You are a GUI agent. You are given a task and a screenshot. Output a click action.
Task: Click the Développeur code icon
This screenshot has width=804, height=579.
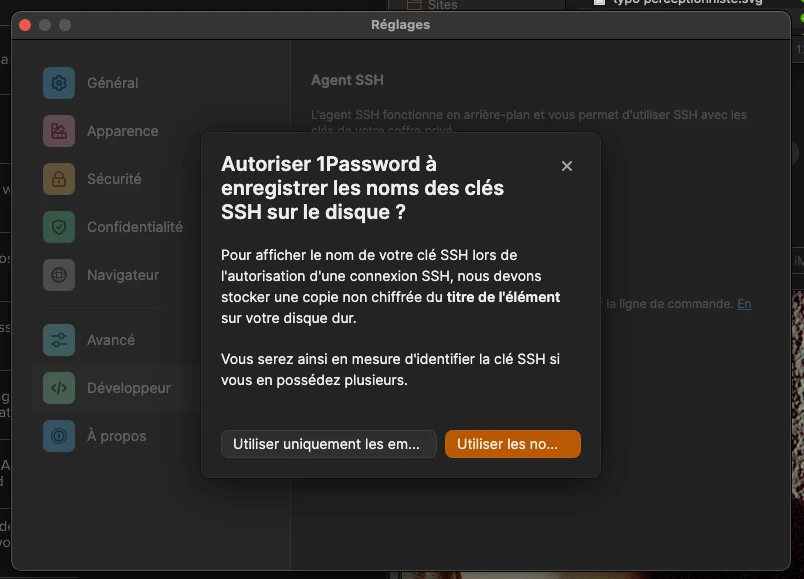click(59, 388)
